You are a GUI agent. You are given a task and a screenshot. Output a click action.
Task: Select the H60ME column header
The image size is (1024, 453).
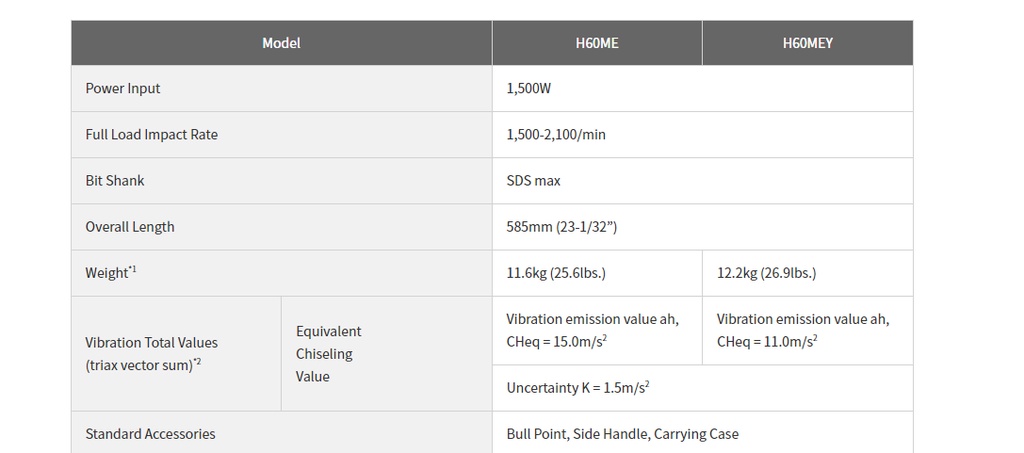tap(597, 43)
